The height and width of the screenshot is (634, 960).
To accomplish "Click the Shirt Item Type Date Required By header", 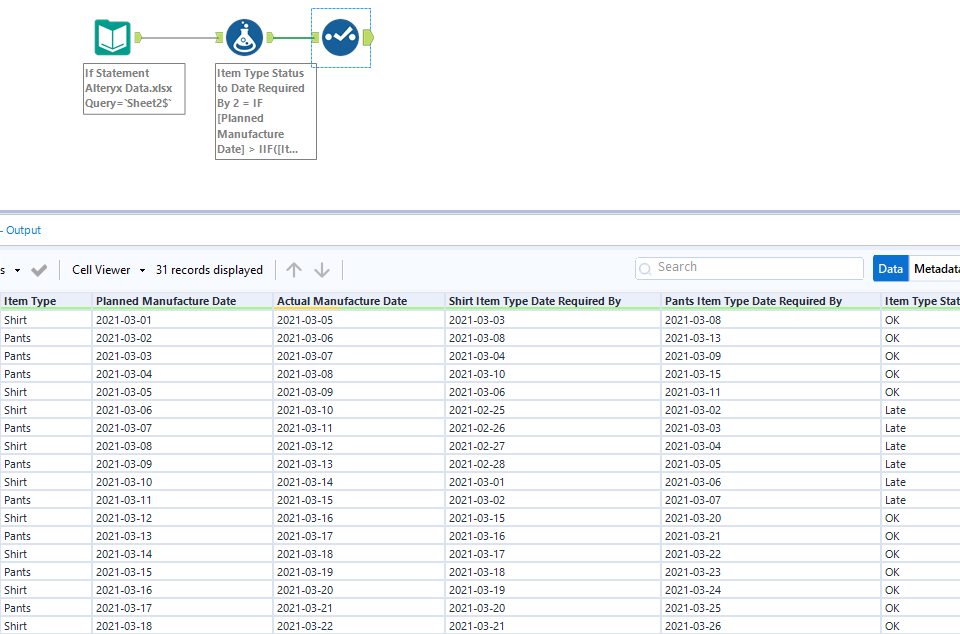I will (535, 301).
